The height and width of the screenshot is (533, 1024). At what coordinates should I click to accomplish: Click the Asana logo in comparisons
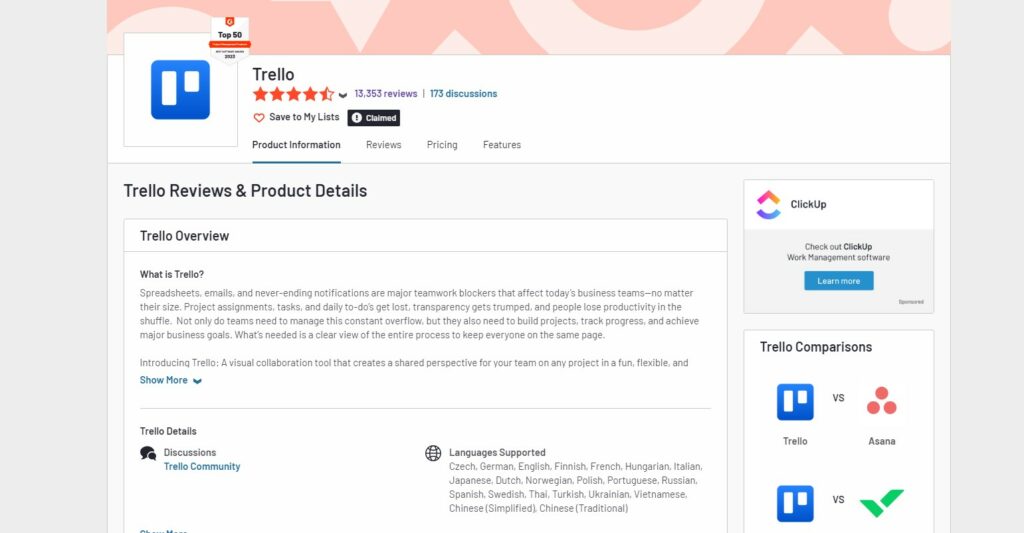(881, 401)
